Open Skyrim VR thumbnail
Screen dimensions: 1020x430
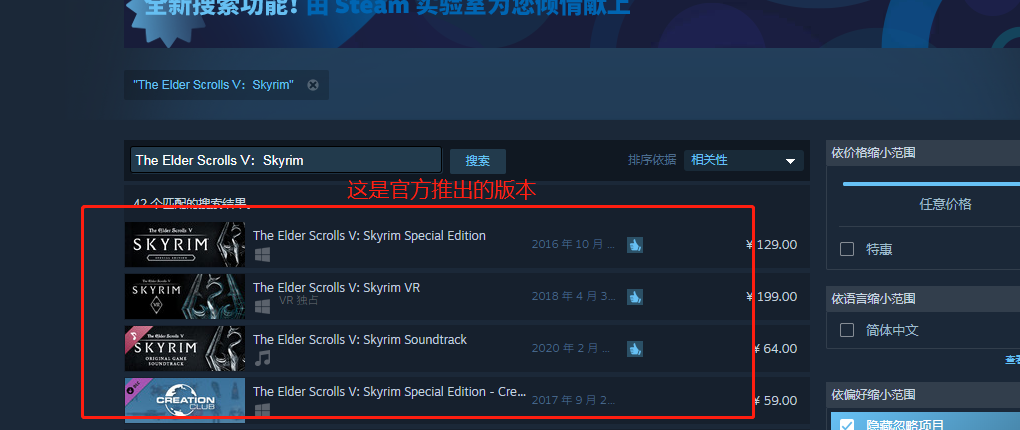coord(185,297)
